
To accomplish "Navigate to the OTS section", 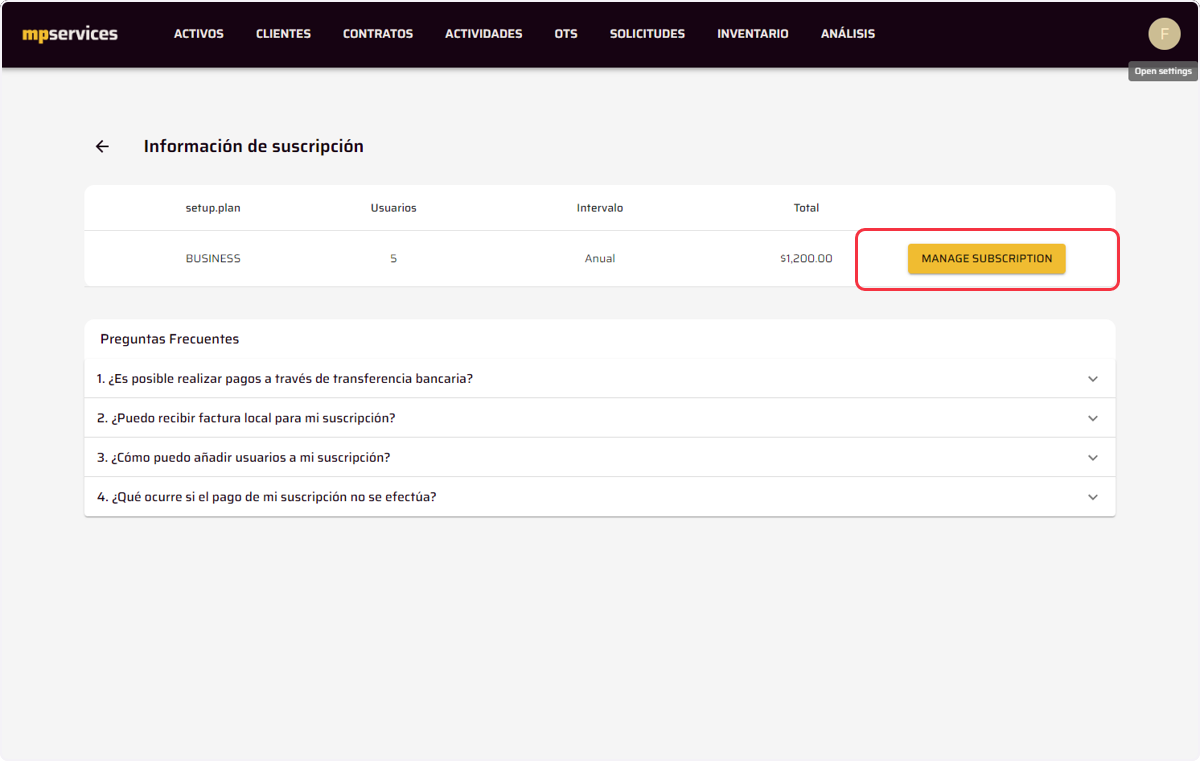I will 566,34.
